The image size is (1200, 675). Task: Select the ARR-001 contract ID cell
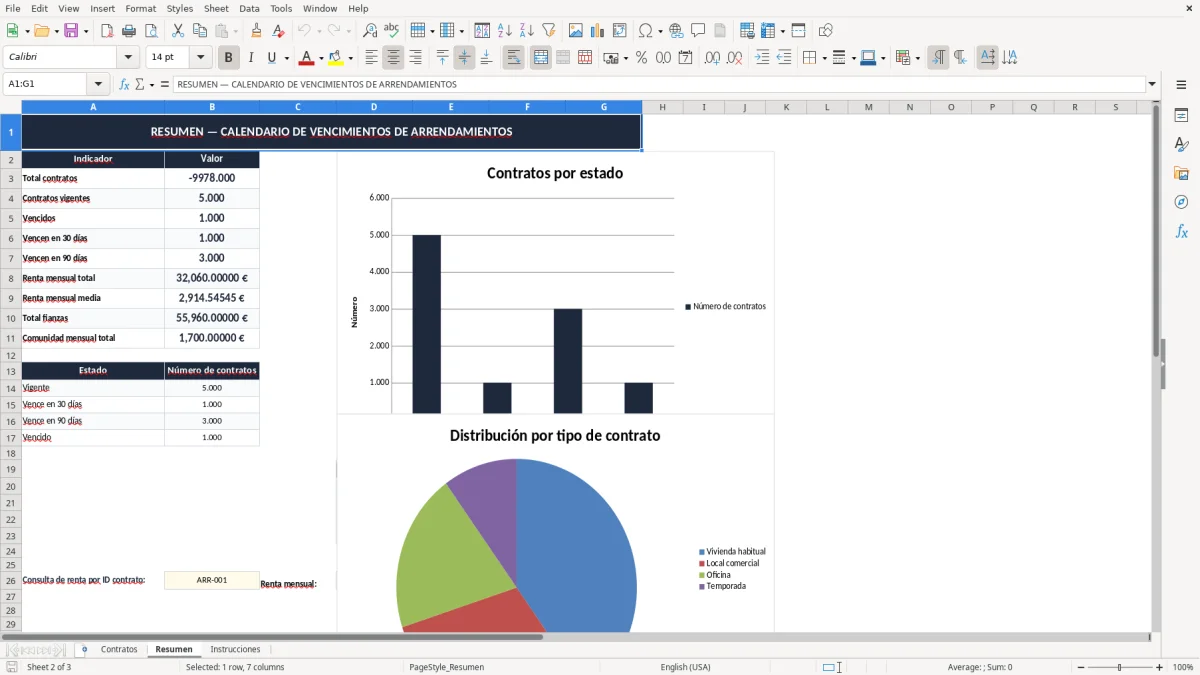(x=212, y=580)
